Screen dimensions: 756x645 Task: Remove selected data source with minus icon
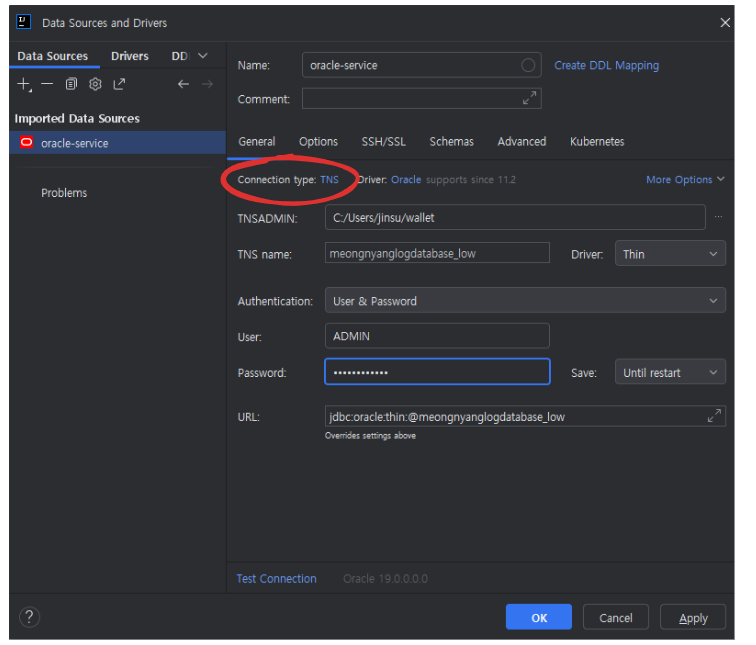click(47, 84)
